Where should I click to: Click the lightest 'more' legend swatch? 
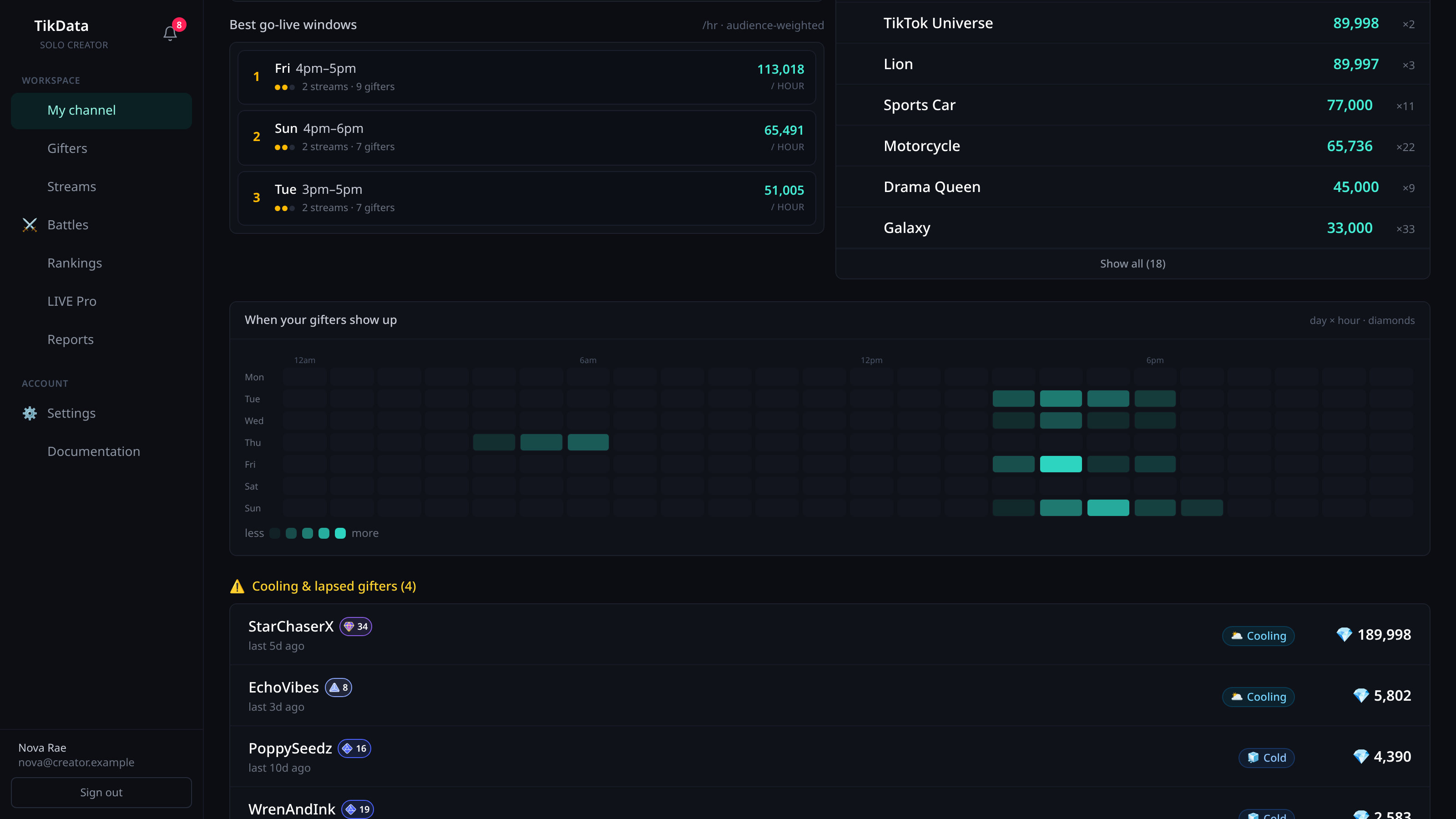coord(340,533)
